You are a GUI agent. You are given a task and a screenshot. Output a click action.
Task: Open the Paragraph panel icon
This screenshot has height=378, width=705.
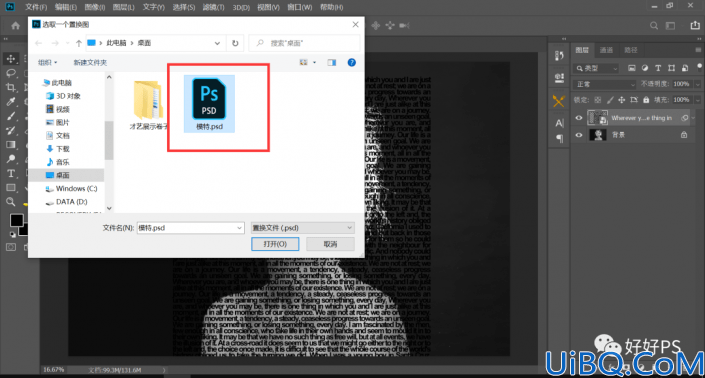(x=559, y=138)
